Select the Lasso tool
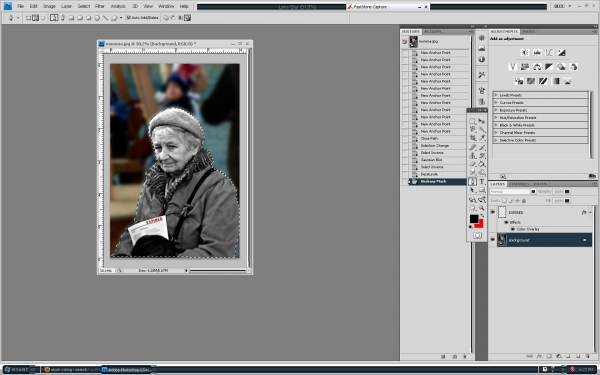The height and width of the screenshot is (375, 600). pos(473,129)
